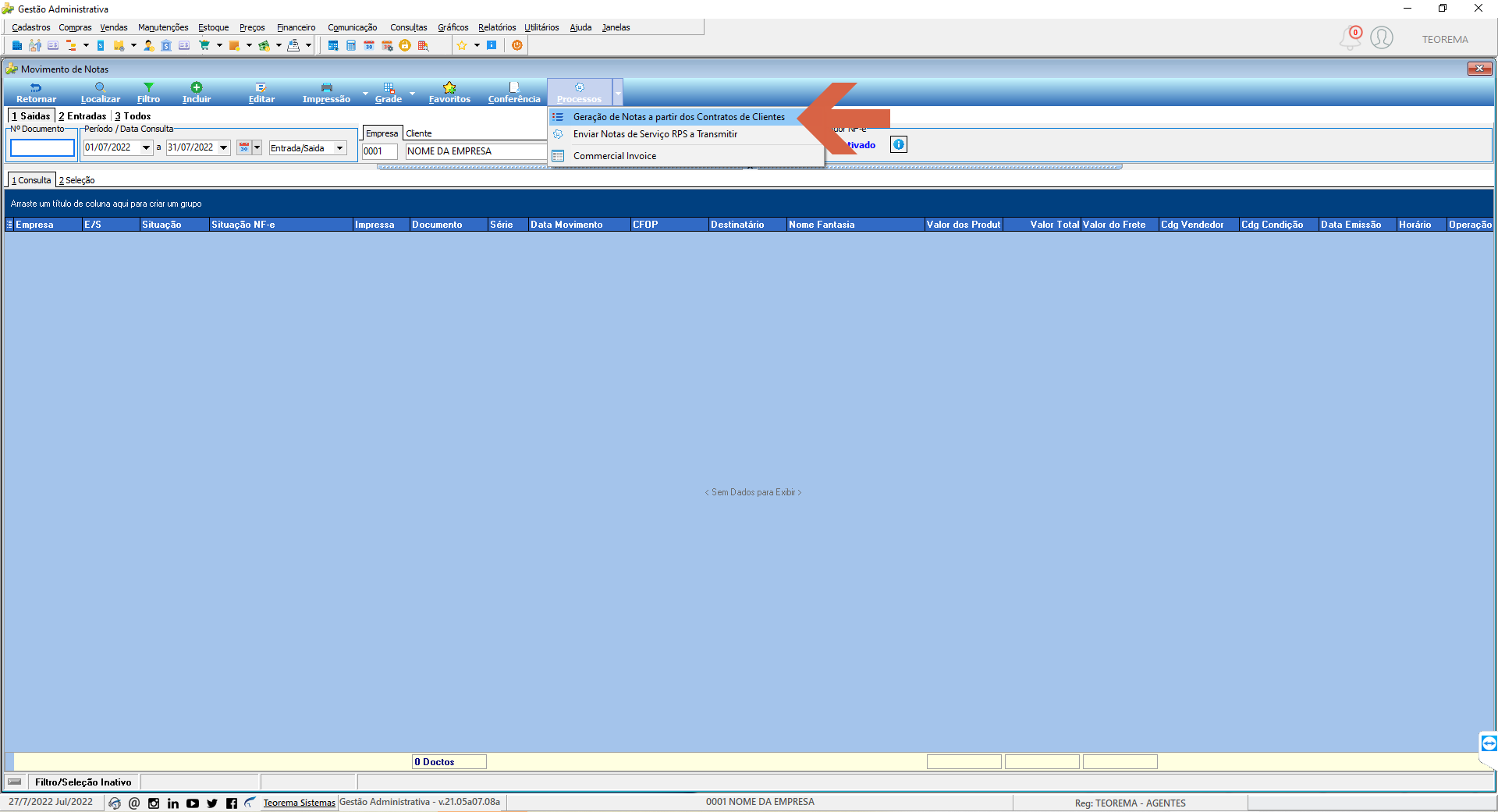The width and height of the screenshot is (1498, 812).
Task: Click the small button left of Filtro/Seleção Inativo
Action: pyautogui.click(x=15, y=782)
